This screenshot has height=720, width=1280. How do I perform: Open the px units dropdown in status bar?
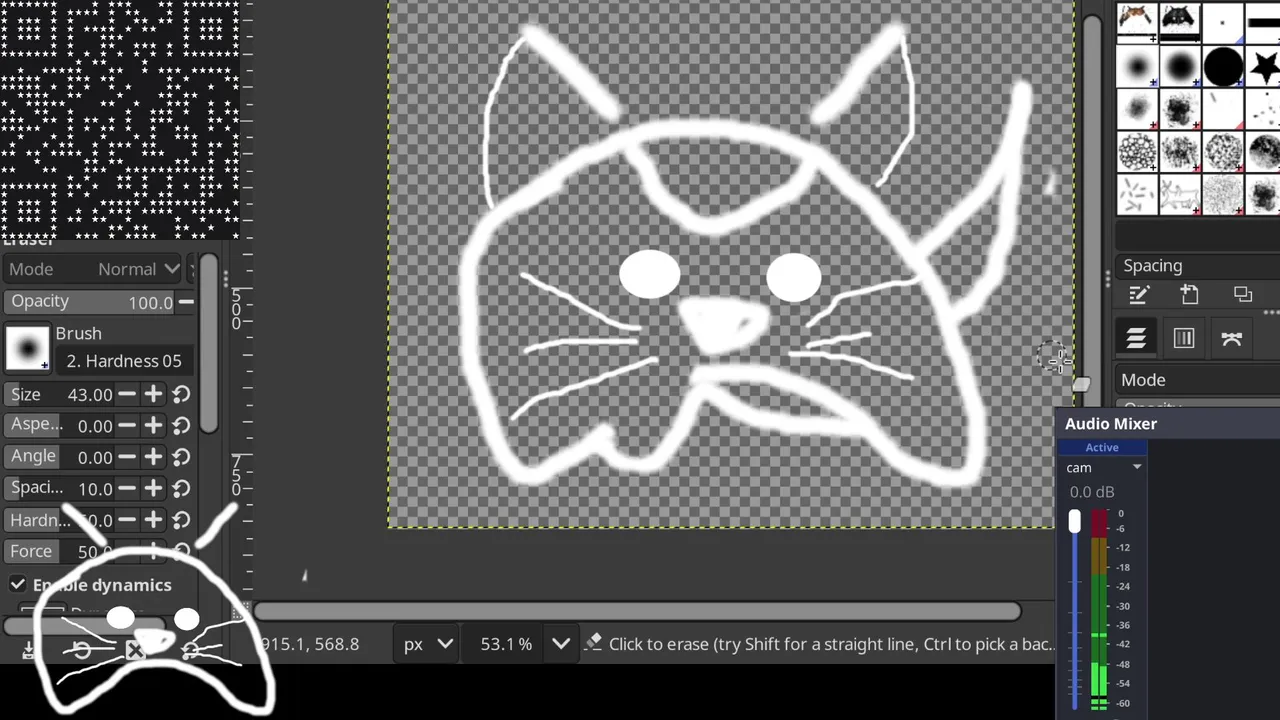[428, 644]
